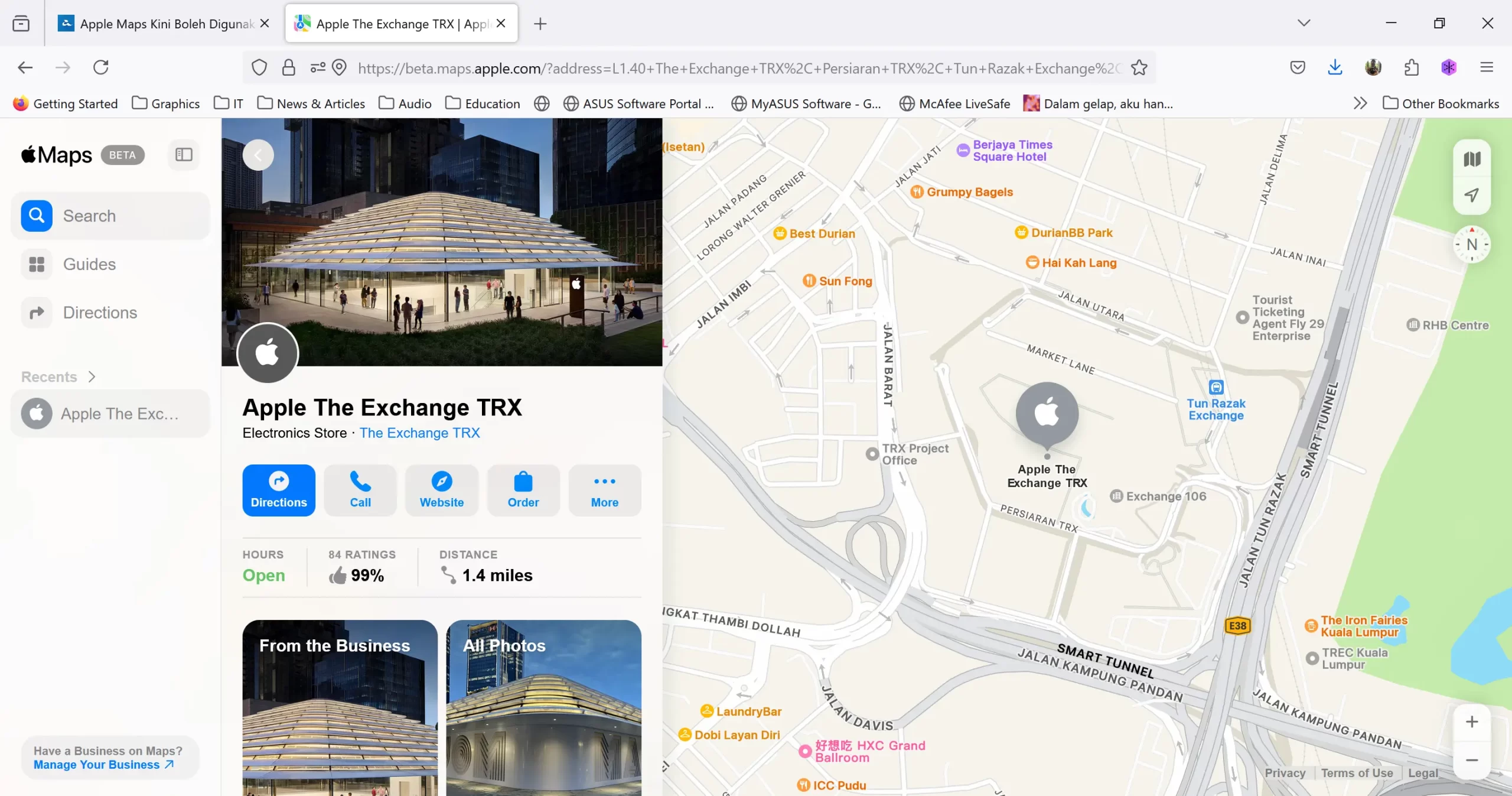
Task: Open Guides from the Maps sidebar
Action: (x=36, y=264)
